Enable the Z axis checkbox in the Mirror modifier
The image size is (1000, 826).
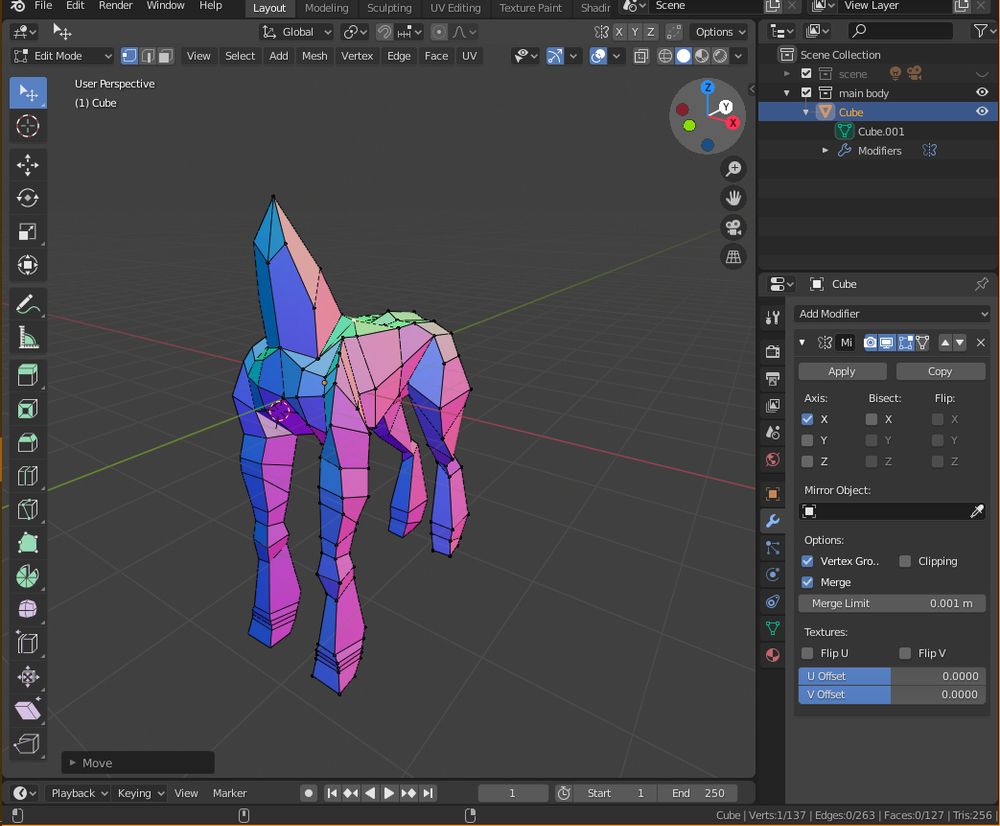pyautogui.click(x=807, y=461)
